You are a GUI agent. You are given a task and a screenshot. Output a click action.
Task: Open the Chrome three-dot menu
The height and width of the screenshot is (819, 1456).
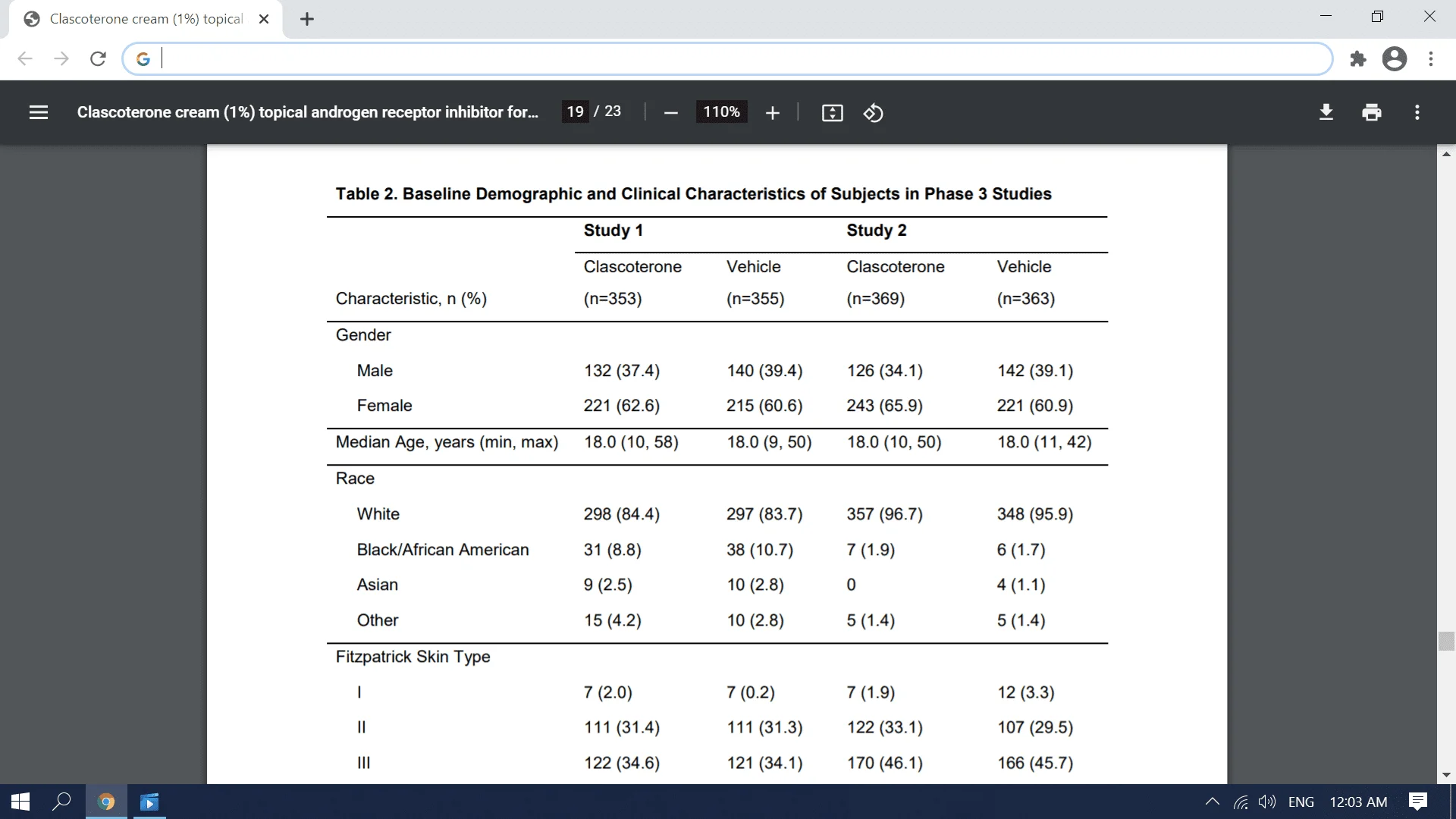pos(1430,58)
